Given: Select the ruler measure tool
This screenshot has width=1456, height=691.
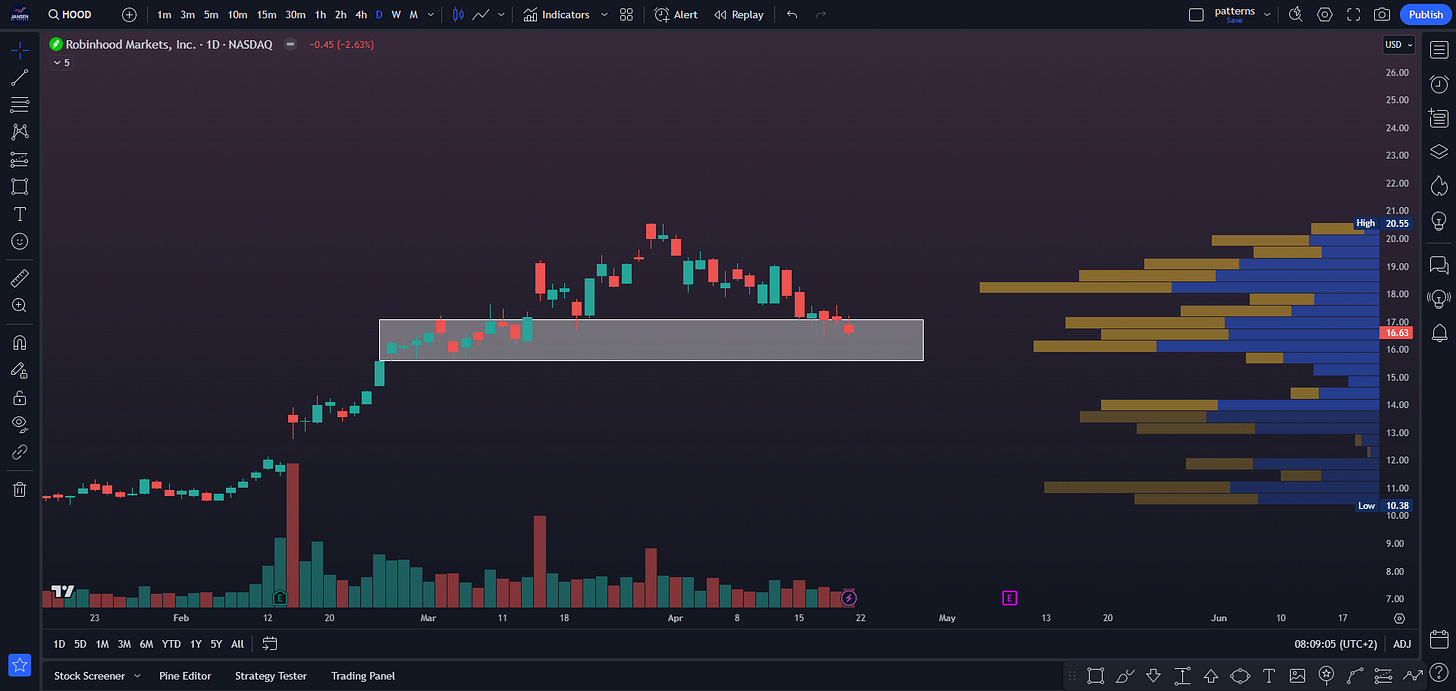Looking at the screenshot, I should coord(19,278).
